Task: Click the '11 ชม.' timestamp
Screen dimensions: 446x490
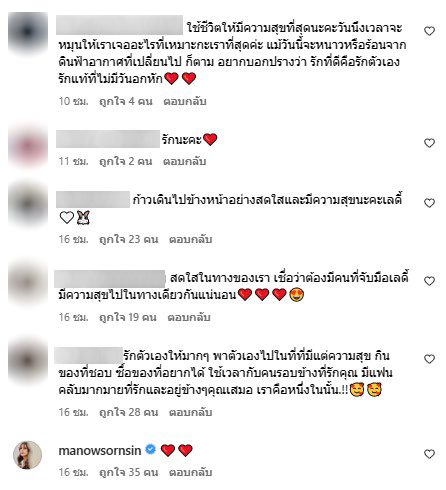Action: pyautogui.click(x=73, y=161)
